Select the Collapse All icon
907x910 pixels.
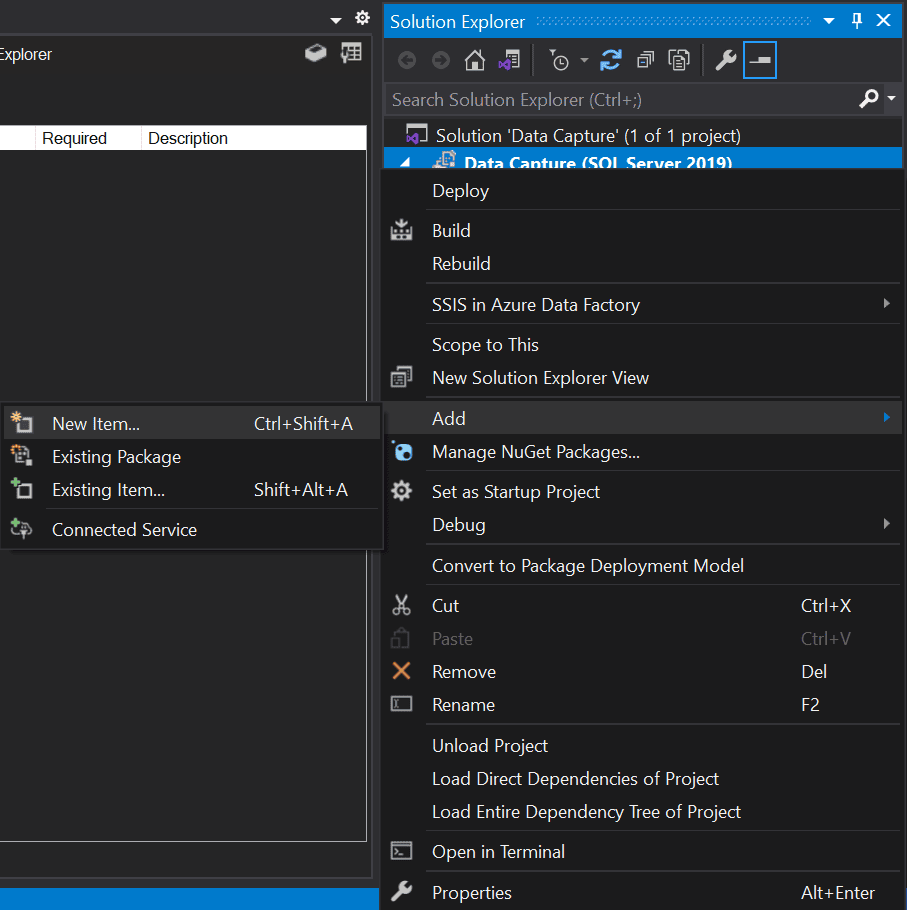[x=645, y=60]
